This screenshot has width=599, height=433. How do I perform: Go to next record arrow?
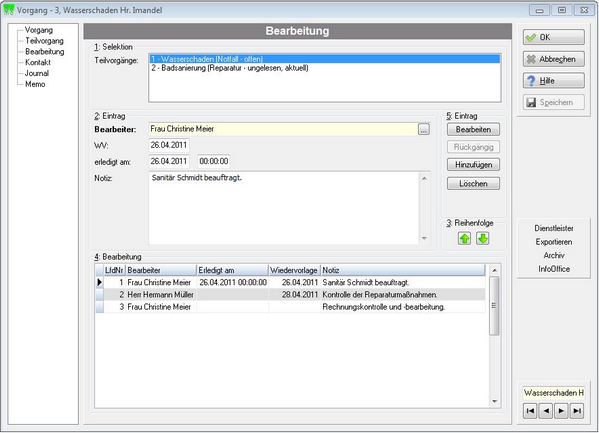561,411
